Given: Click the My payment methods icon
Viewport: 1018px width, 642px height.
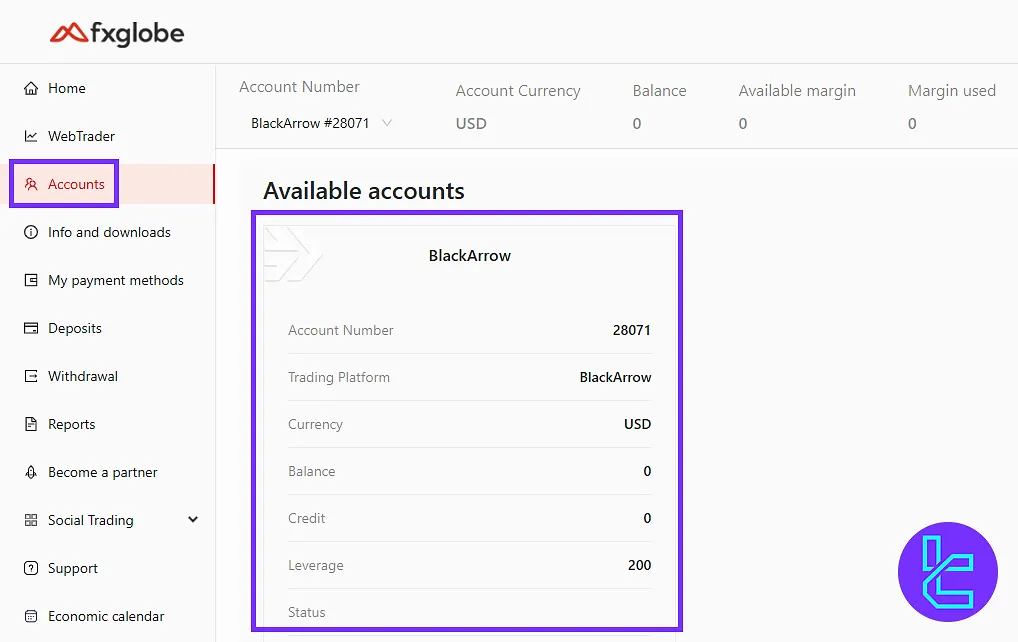Looking at the screenshot, I should click(x=31, y=280).
